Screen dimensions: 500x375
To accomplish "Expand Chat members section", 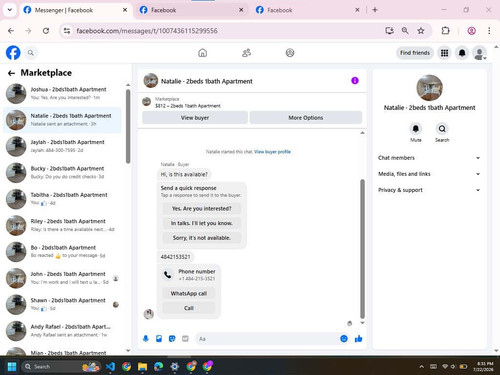I will [x=429, y=158].
